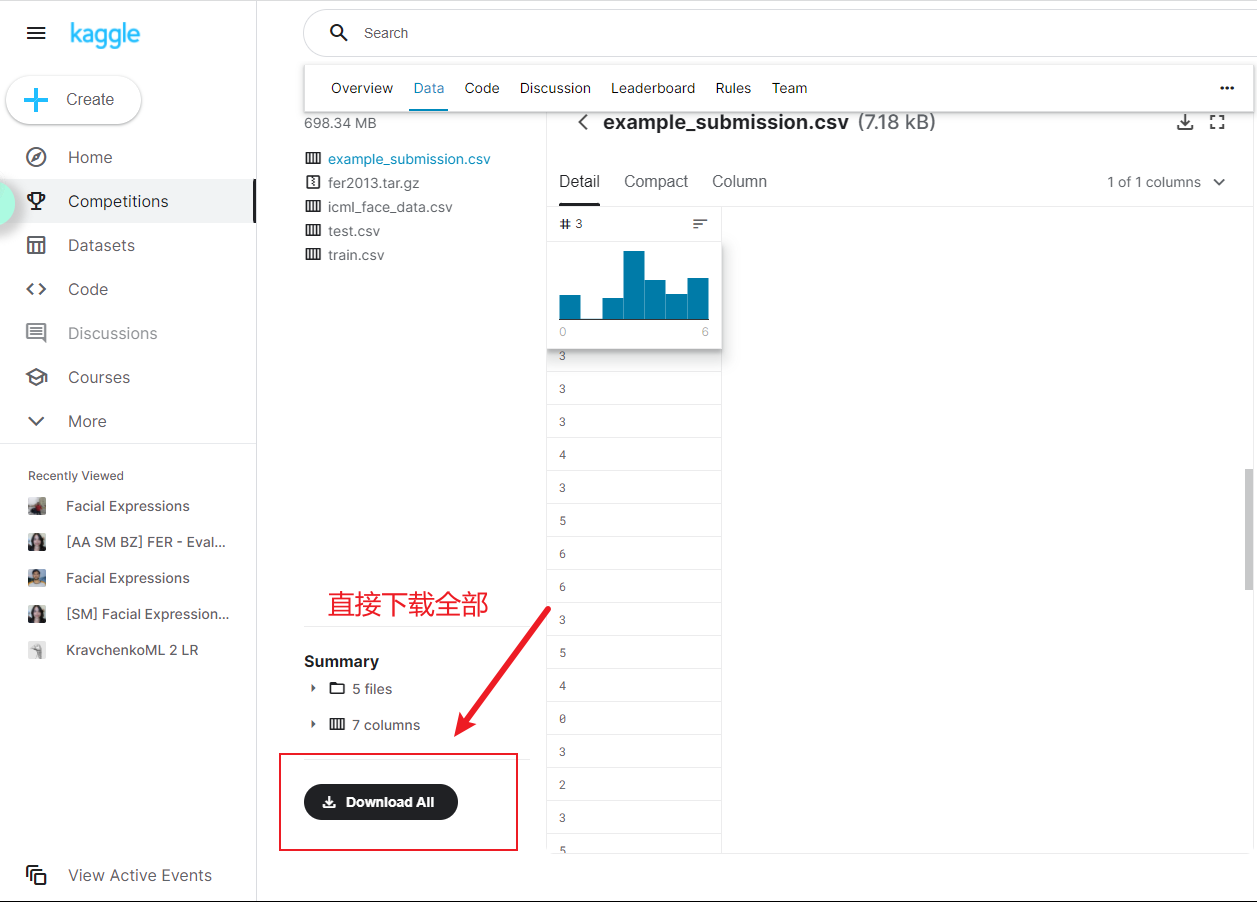Click the table icon beside 7 columns
1257x902 pixels.
pyautogui.click(x=337, y=724)
